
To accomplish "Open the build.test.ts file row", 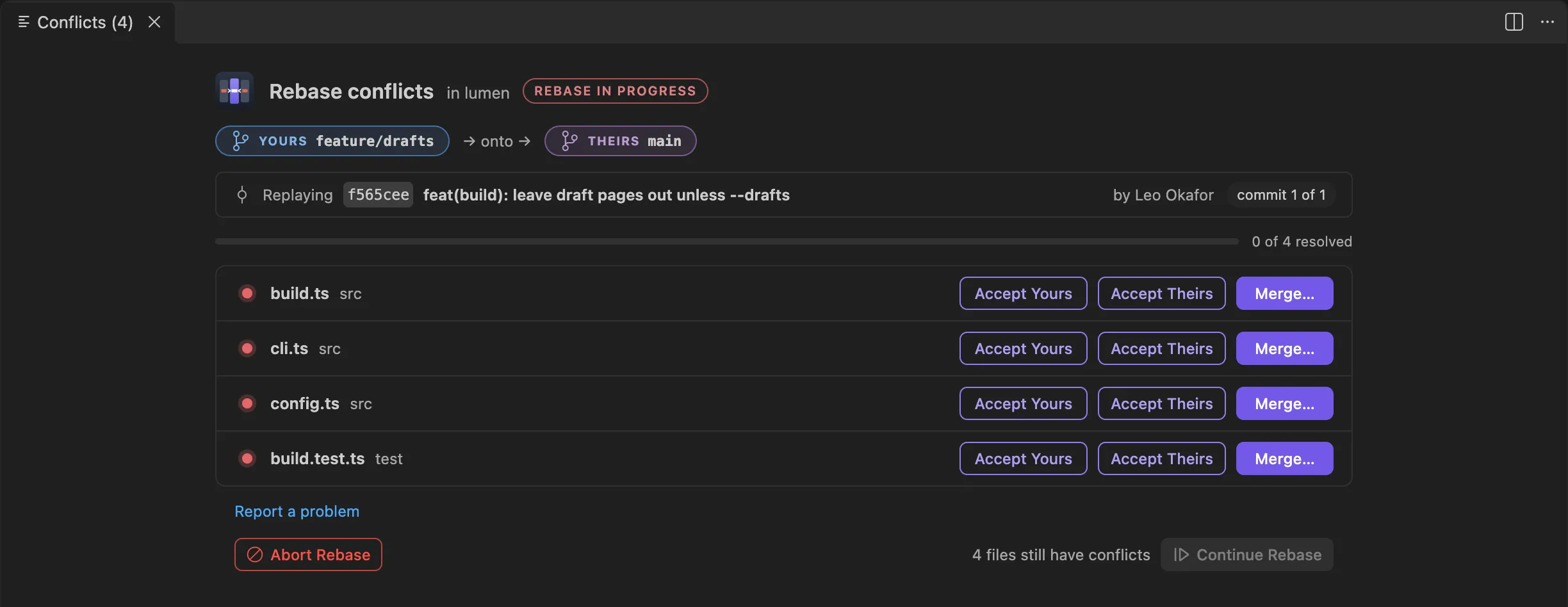I will [x=784, y=458].
